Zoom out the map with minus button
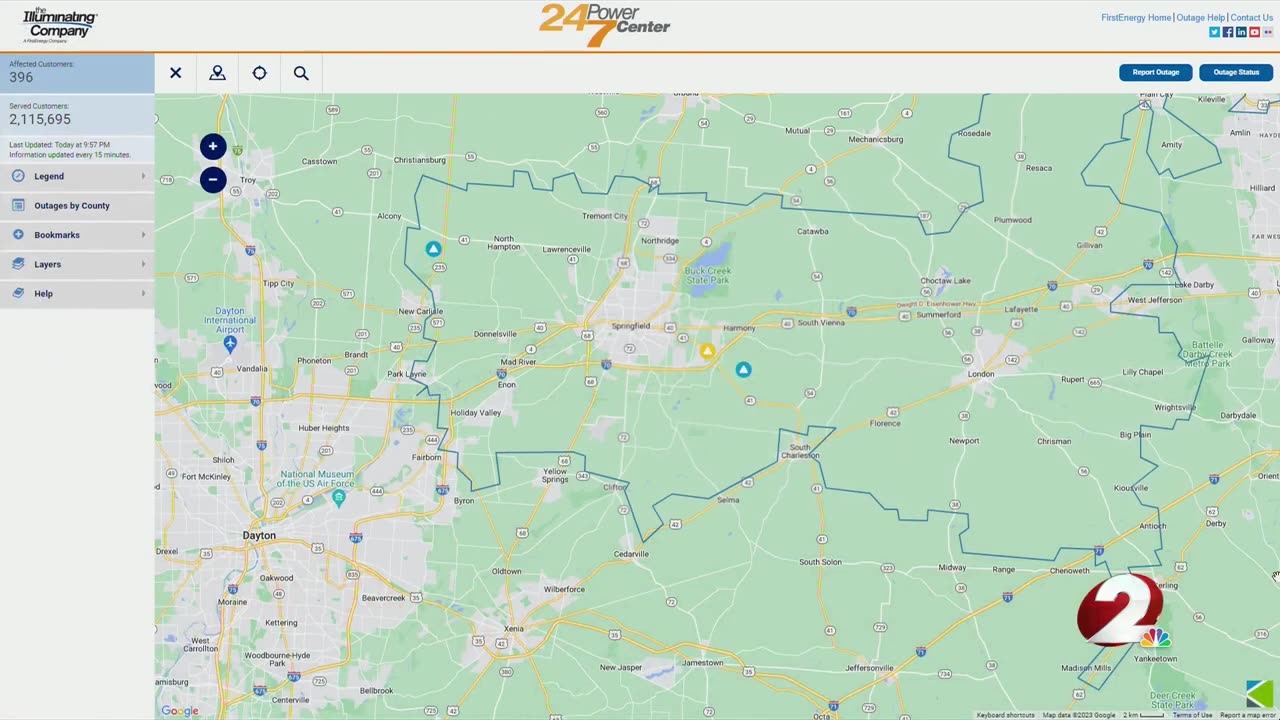Image resolution: width=1280 pixels, height=720 pixels. (x=213, y=180)
